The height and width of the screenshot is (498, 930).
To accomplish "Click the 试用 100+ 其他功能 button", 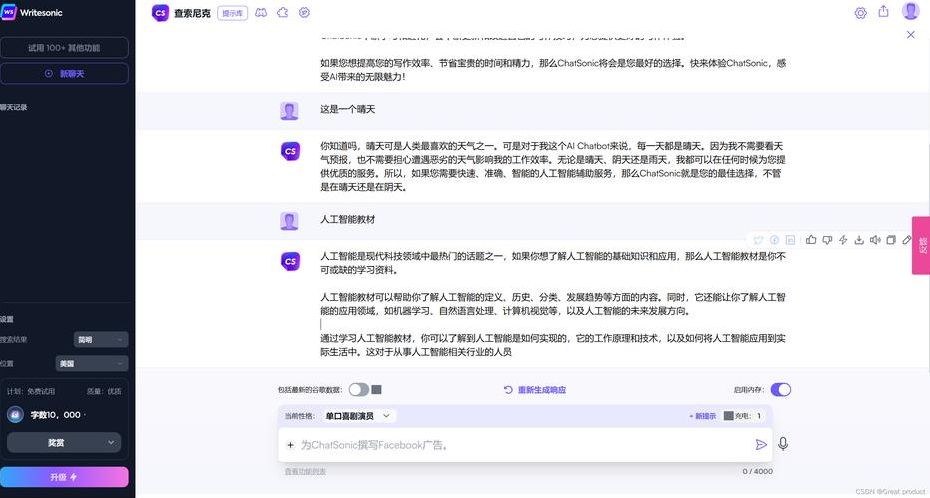I will tap(64, 47).
